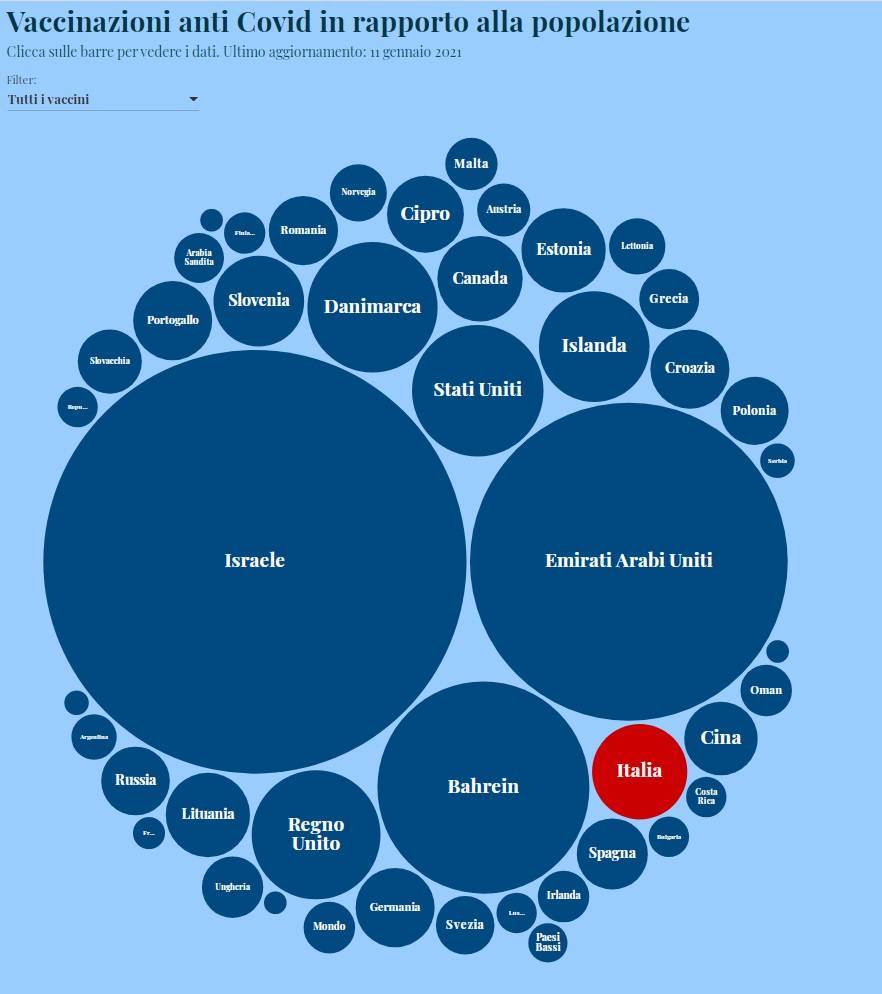Click the Cipro bubble
The image size is (882, 994).
[x=425, y=214]
